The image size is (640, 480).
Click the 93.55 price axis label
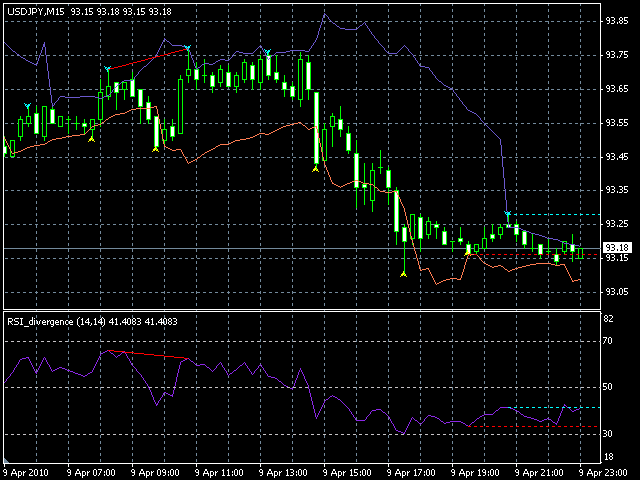[617, 123]
